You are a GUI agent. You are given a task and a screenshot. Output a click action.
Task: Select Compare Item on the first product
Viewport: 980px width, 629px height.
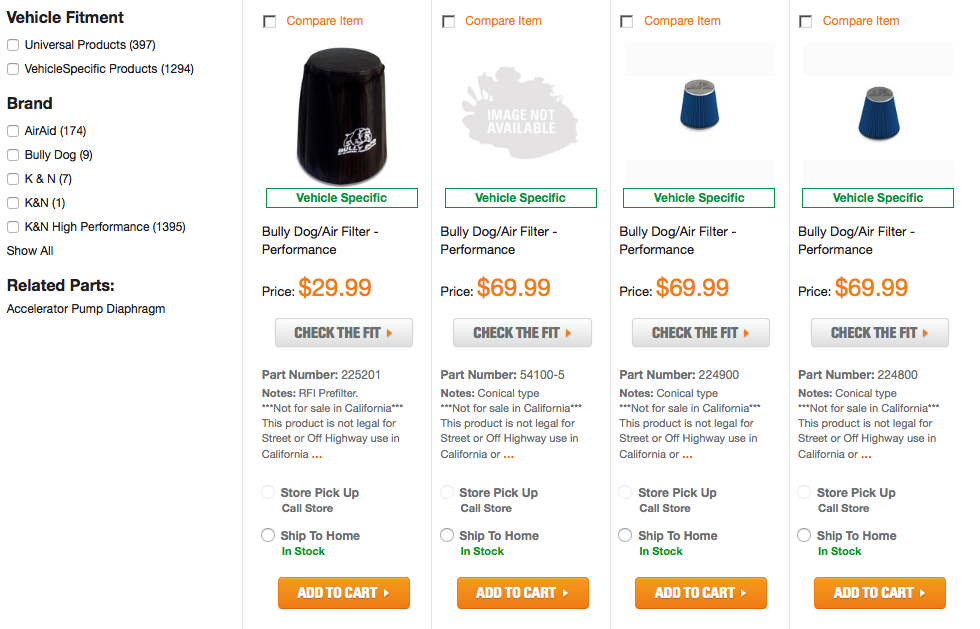(x=269, y=20)
